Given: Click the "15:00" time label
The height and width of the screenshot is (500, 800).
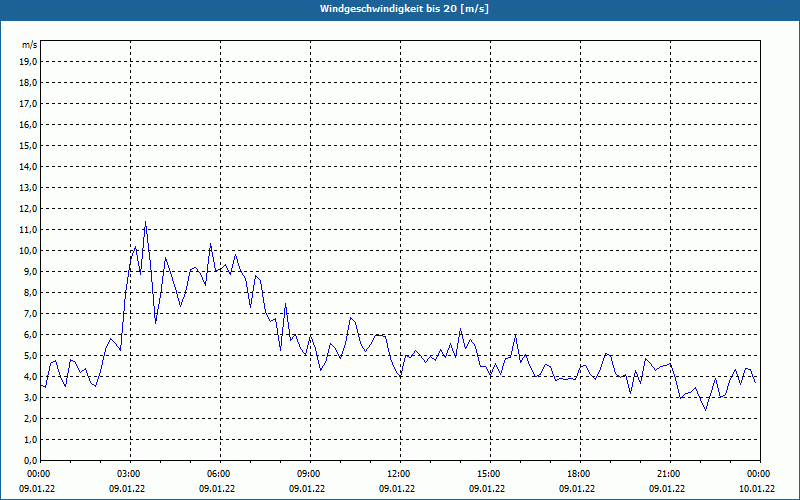Looking at the screenshot, I should coord(490,474).
